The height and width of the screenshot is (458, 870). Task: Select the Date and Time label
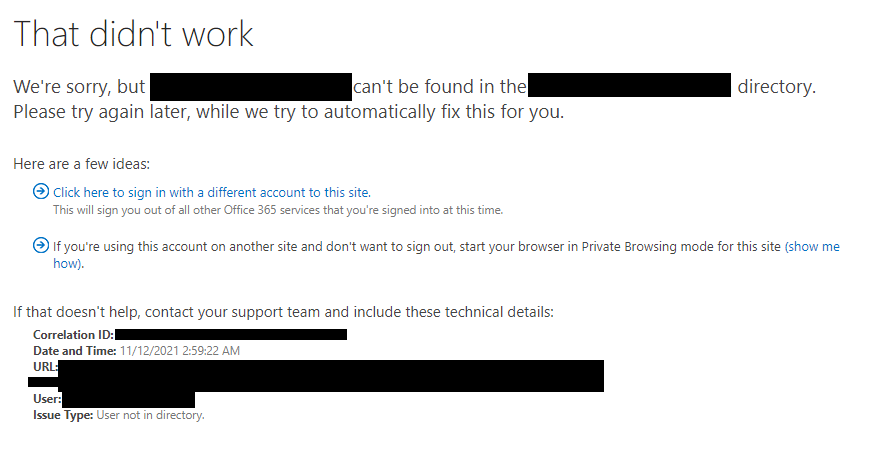pos(75,351)
